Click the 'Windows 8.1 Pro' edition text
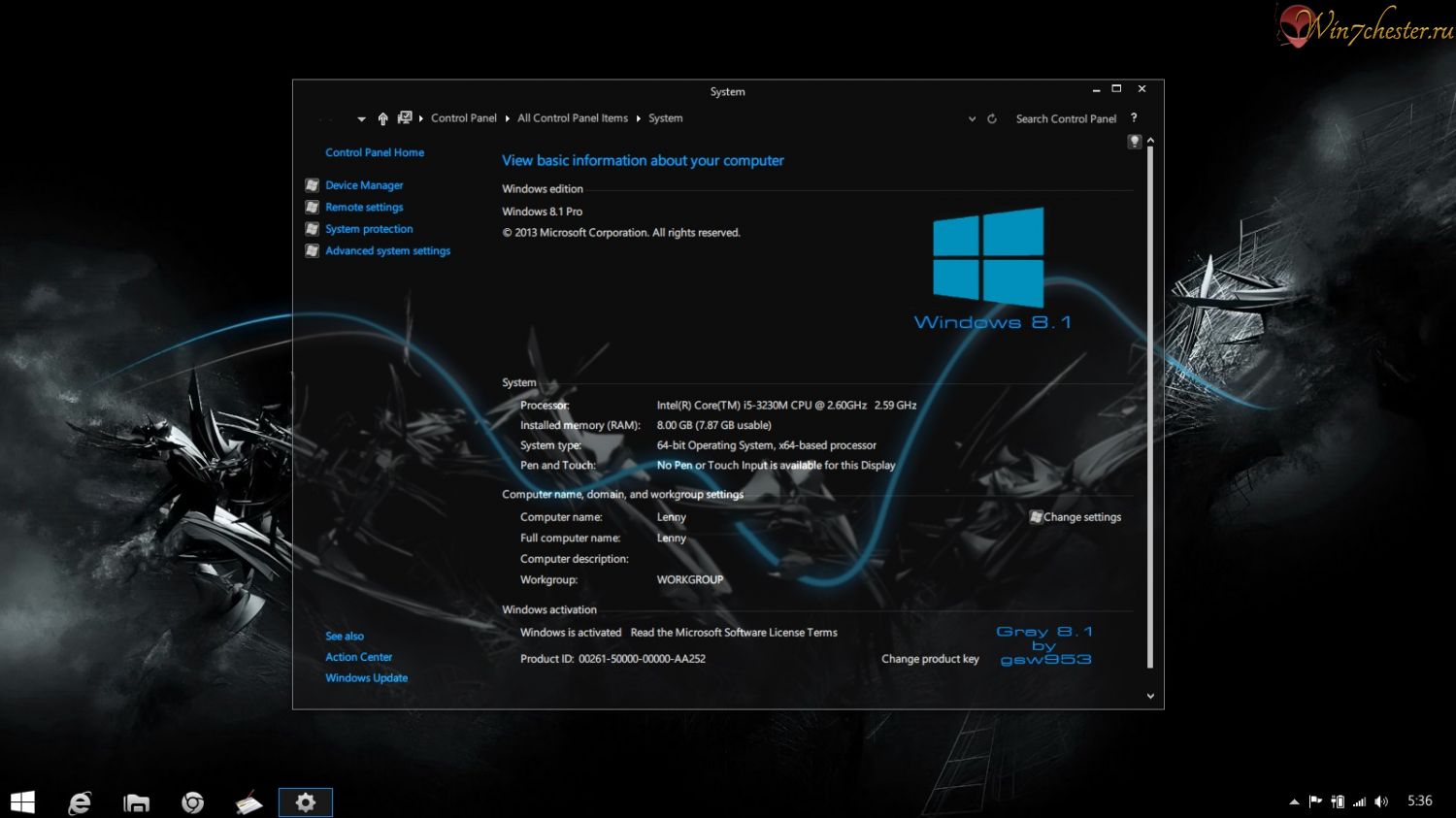The image size is (1456, 818). tap(542, 212)
